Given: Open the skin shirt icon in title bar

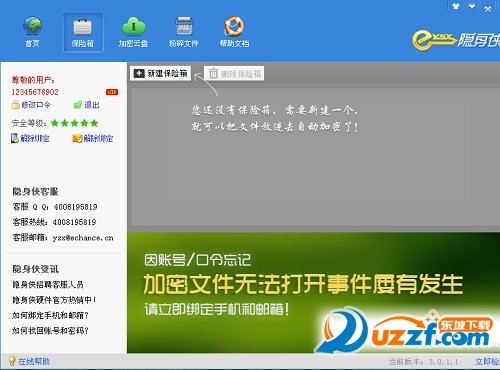Looking at the screenshot, I should (456, 6).
